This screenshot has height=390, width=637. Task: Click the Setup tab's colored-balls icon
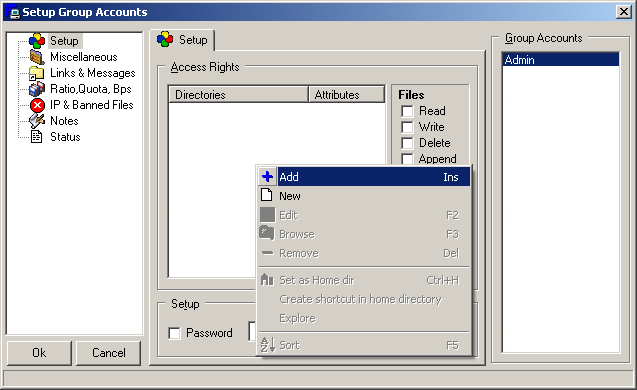165,39
